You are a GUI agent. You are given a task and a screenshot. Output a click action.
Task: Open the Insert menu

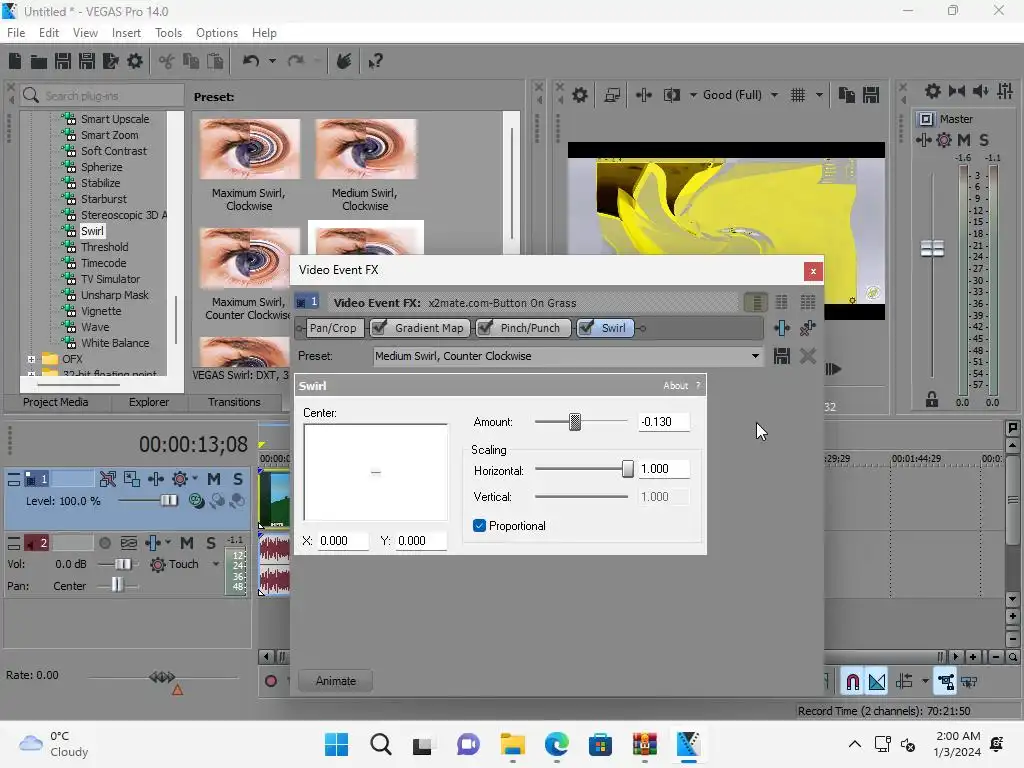(x=126, y=33)
